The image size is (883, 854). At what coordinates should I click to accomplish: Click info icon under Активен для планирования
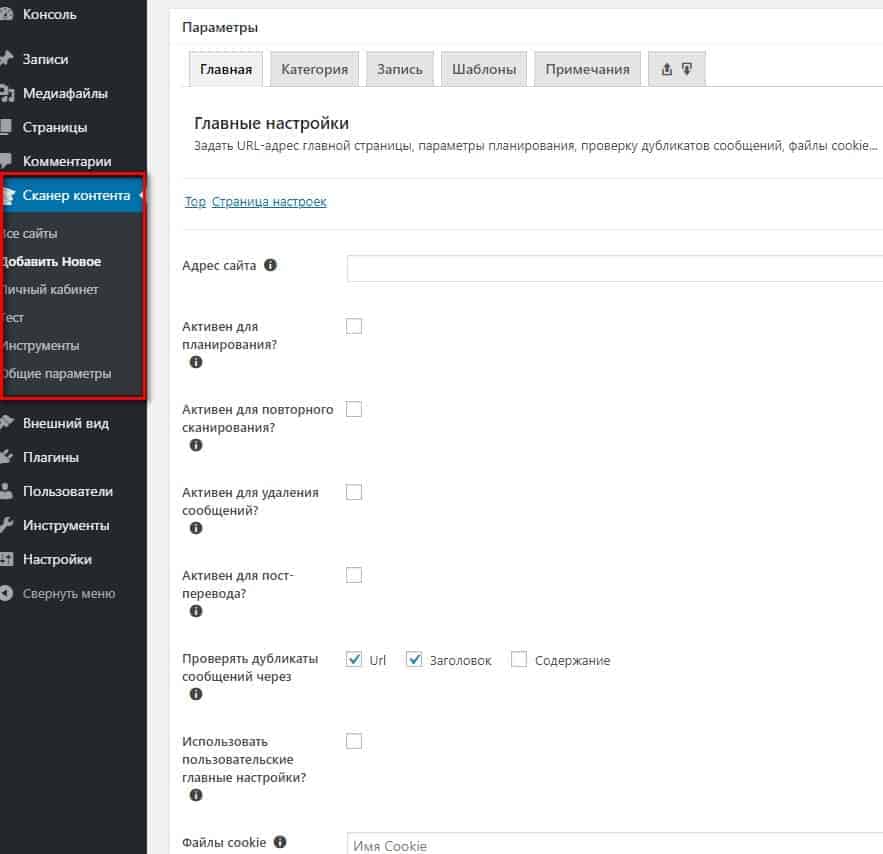tap(196, 362)
